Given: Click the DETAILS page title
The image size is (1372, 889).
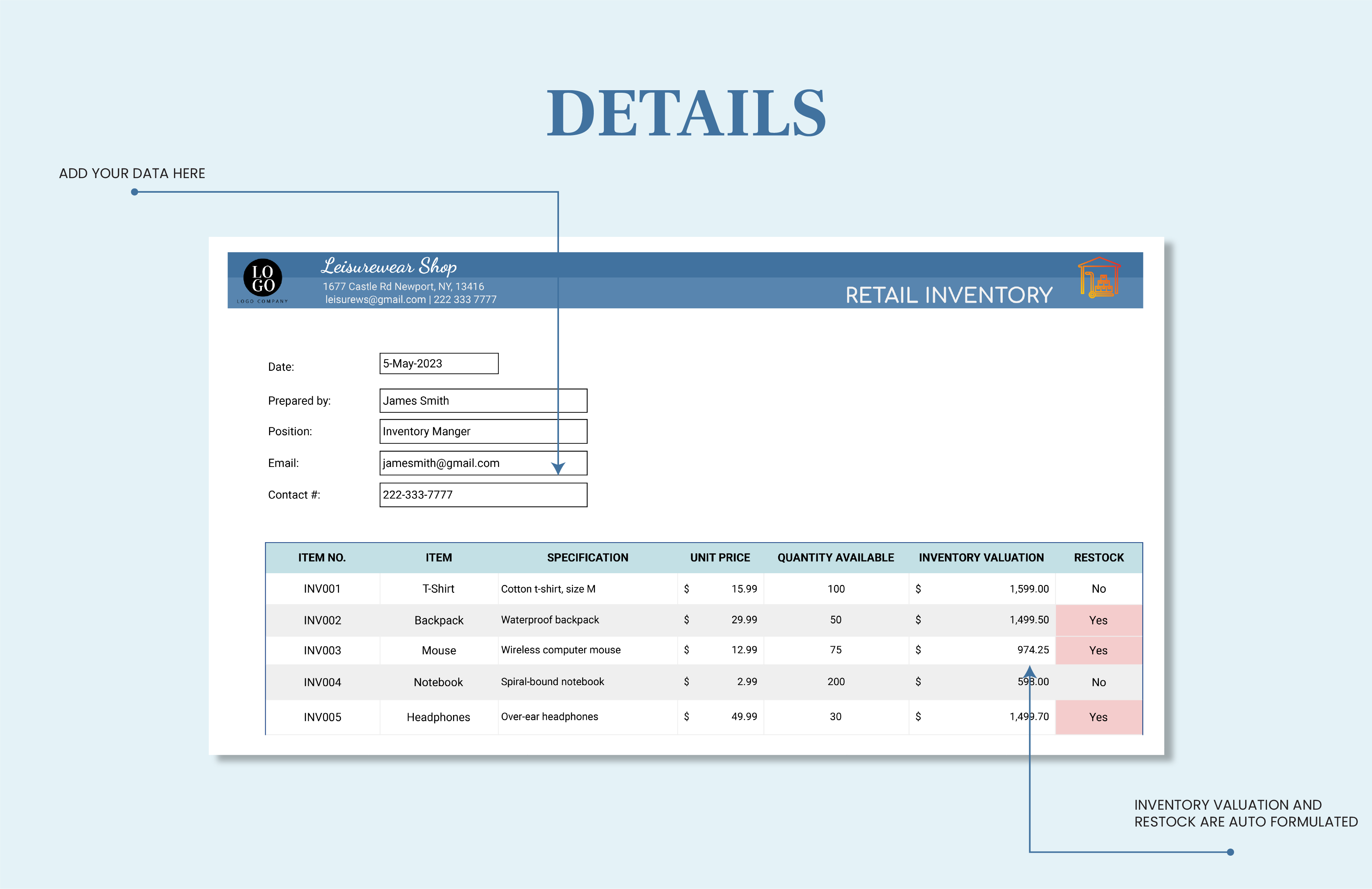Looking at the screenshot, I should tap(686, 114).
